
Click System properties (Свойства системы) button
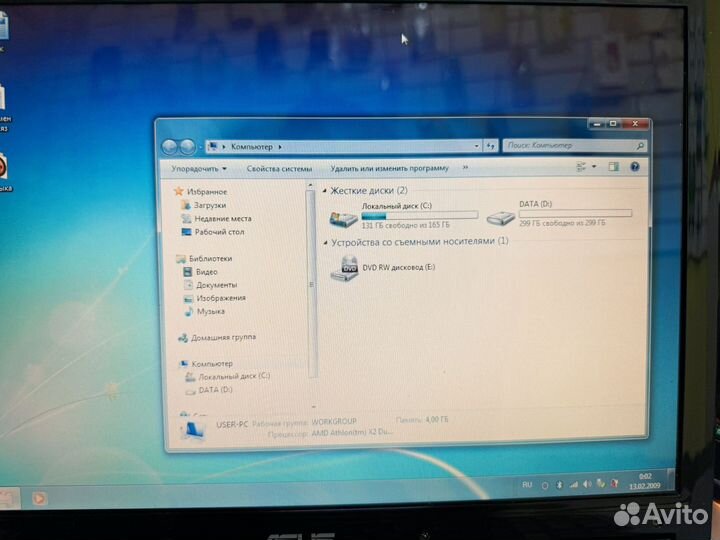279,169
